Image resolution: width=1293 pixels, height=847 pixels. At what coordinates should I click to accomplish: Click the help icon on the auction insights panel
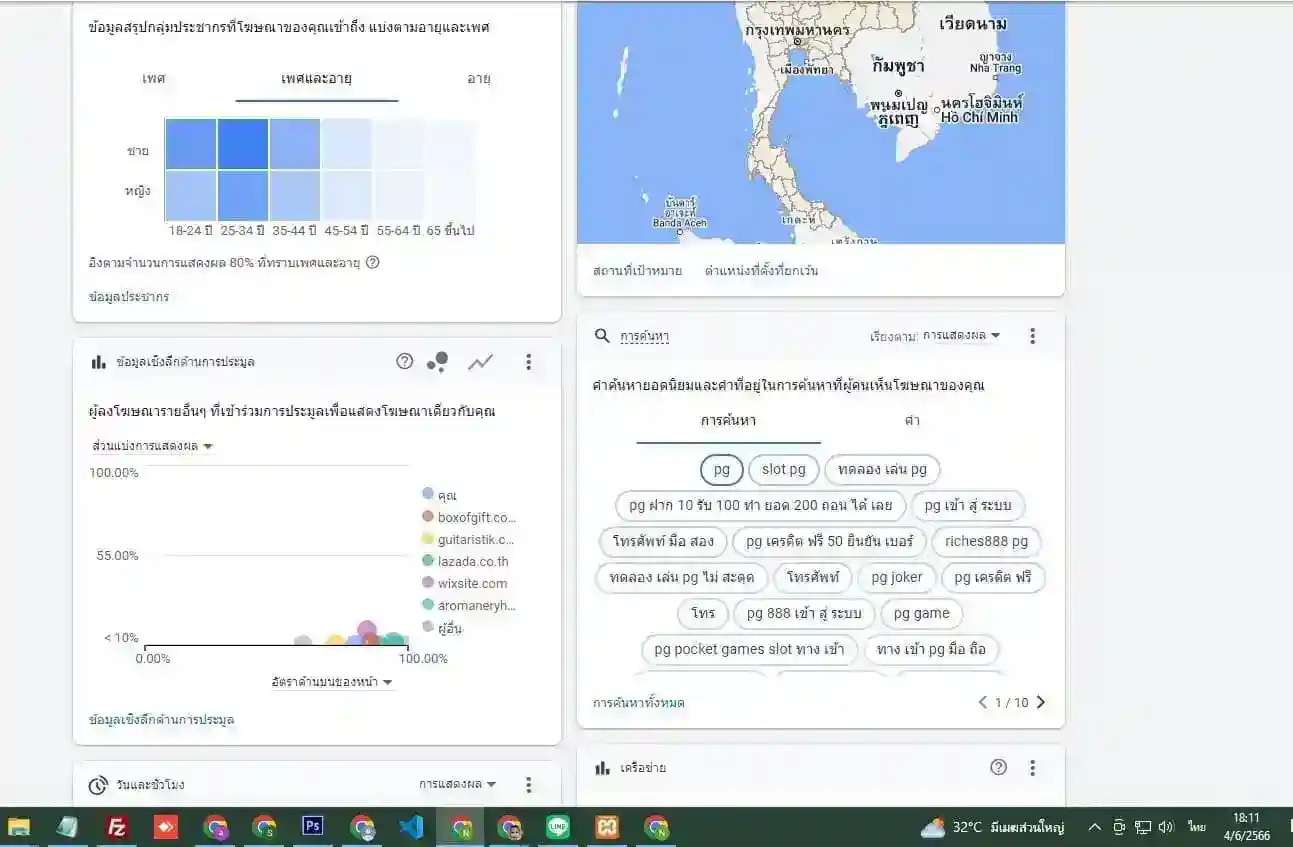coord(403,363)
